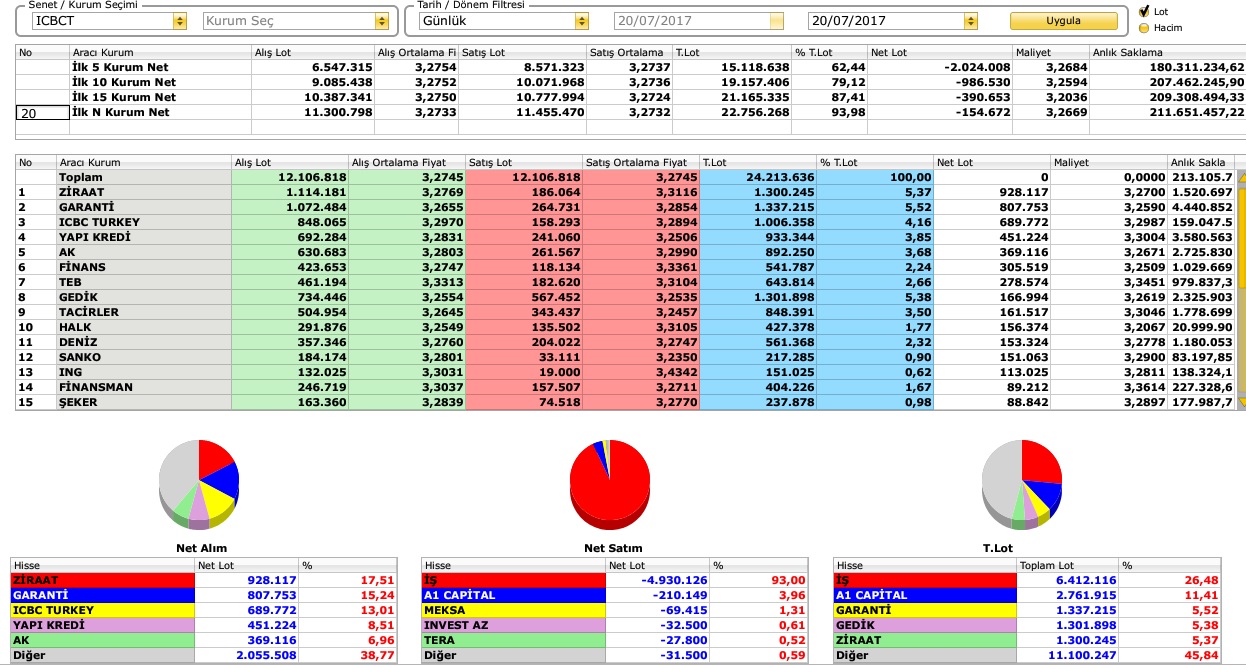Select the İlk 5 Kurum Net row

[630, 67]
